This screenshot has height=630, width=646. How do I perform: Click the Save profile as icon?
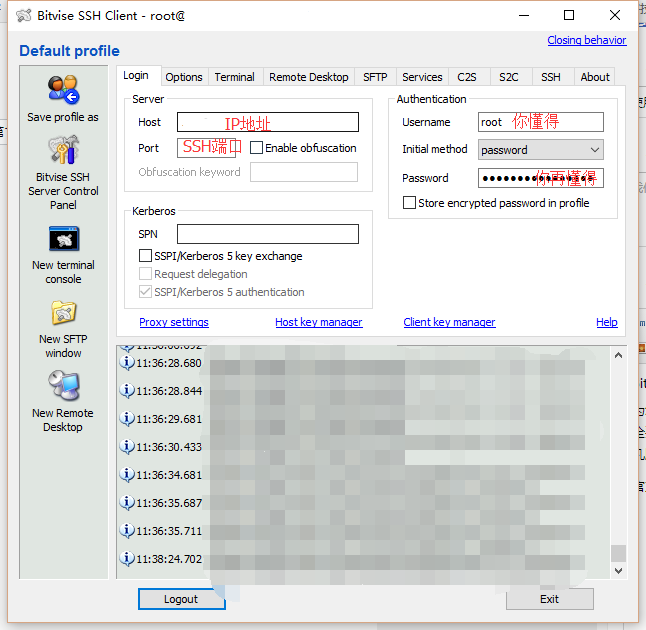[63, 90]
